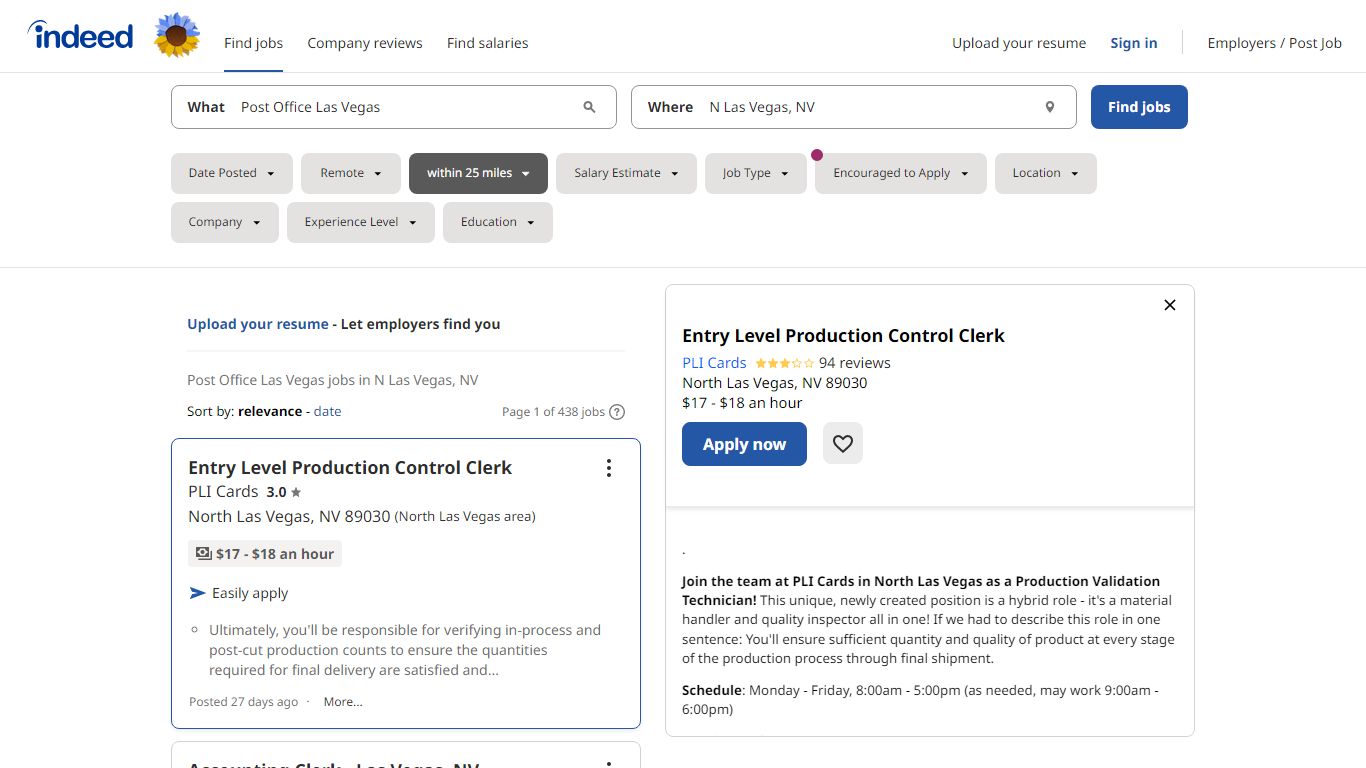Expand Experience Level filter
This screenshot has width=1366, height=768.
pyautogui.click(x=361, y=222)
